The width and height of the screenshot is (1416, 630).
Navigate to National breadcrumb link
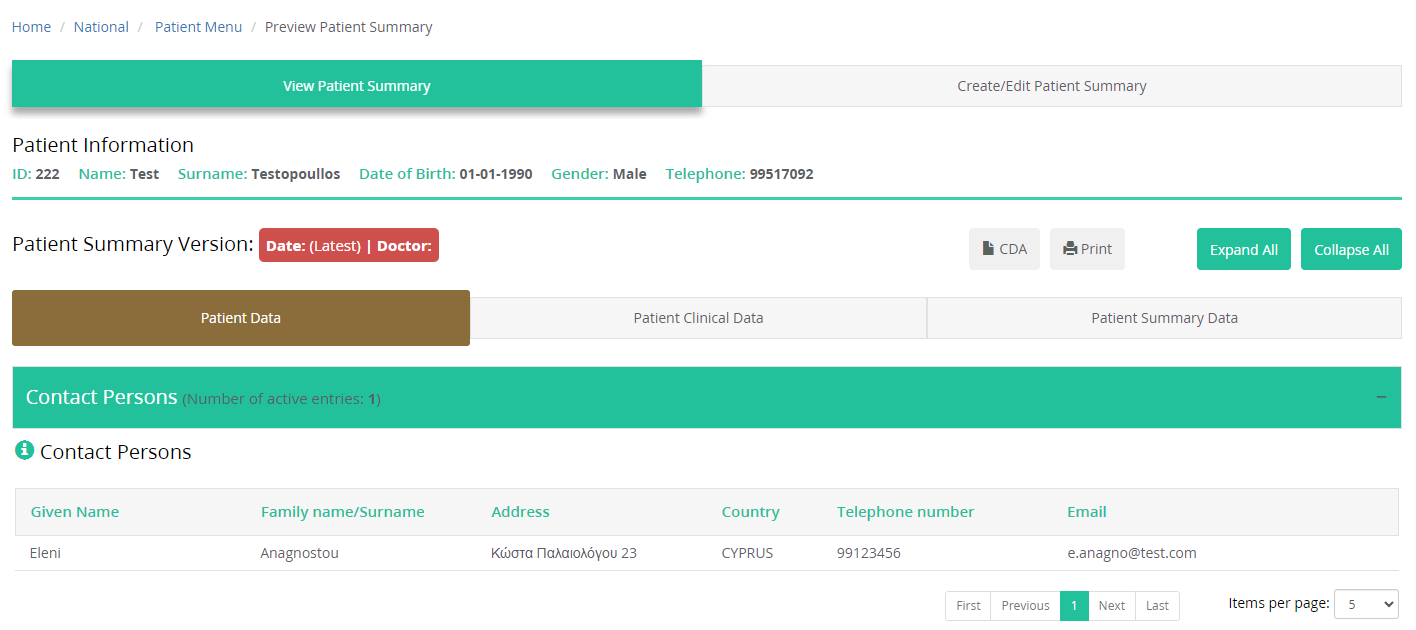(101, 27)
